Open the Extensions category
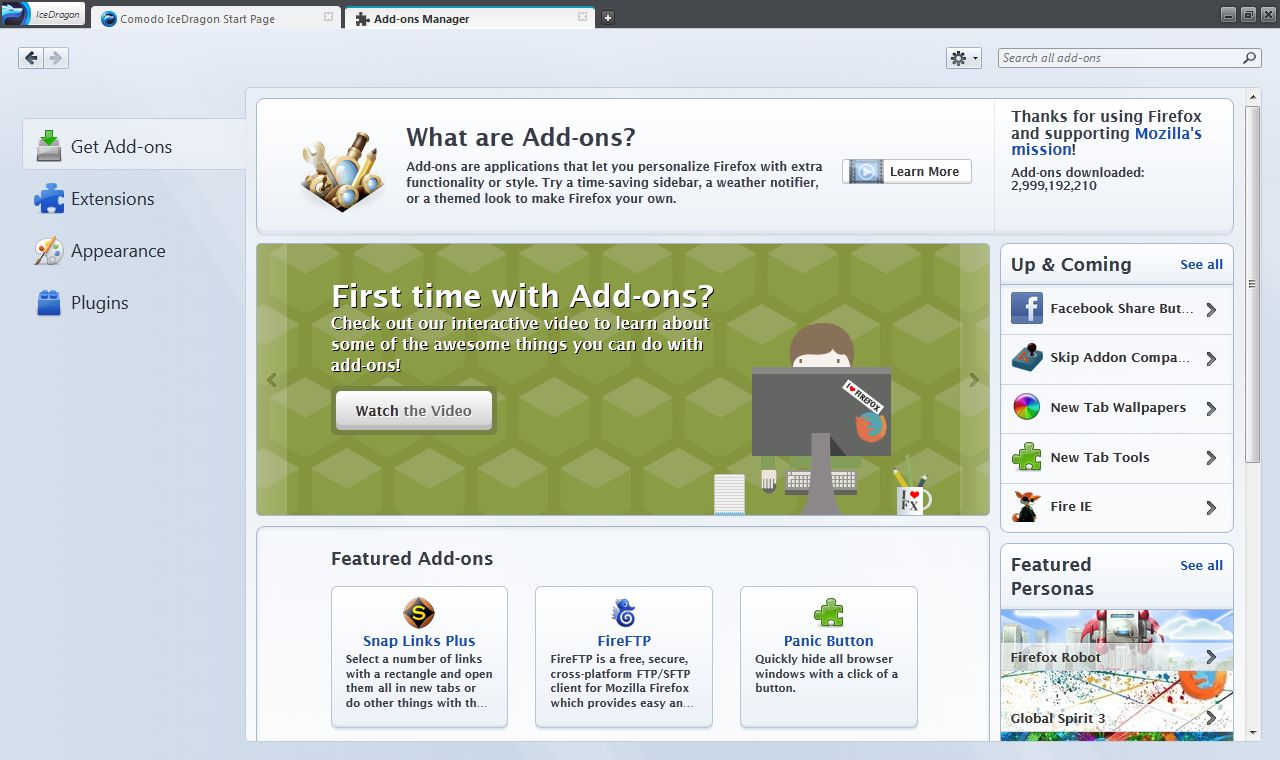Viewport: 1280px width, 760px height. (134, 198)
